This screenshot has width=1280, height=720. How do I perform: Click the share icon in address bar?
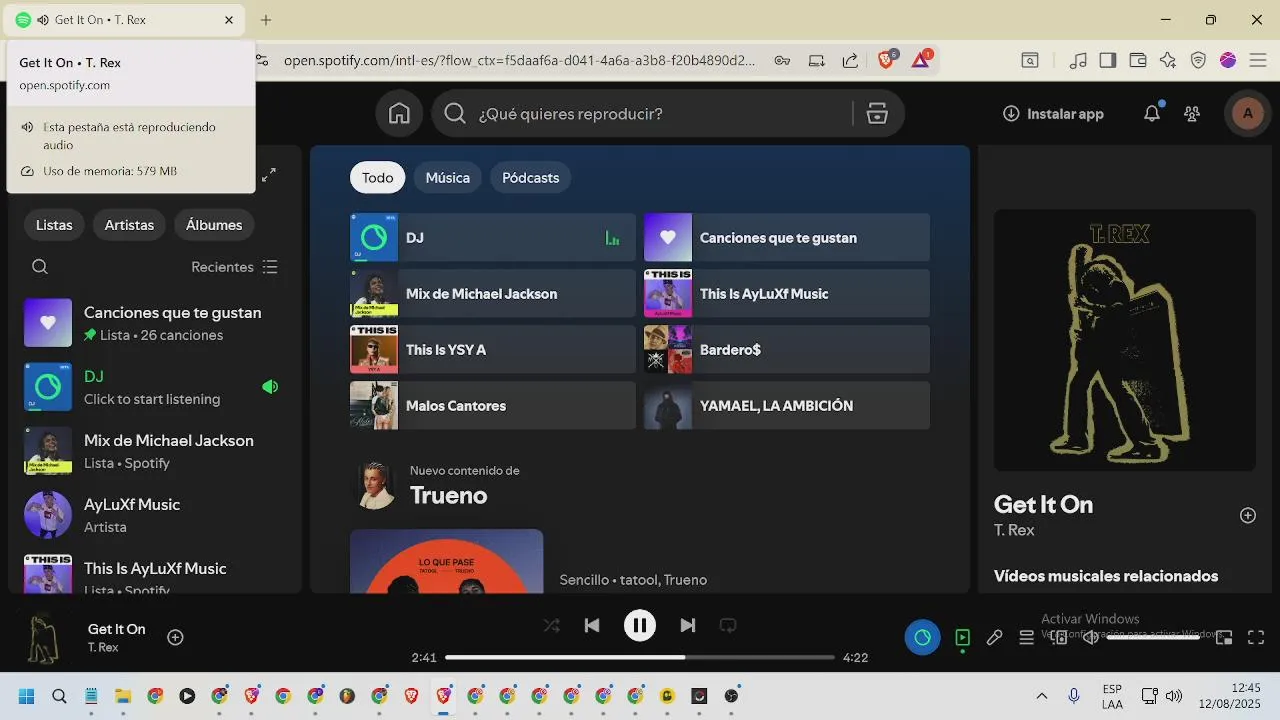(x=850, y=60)
